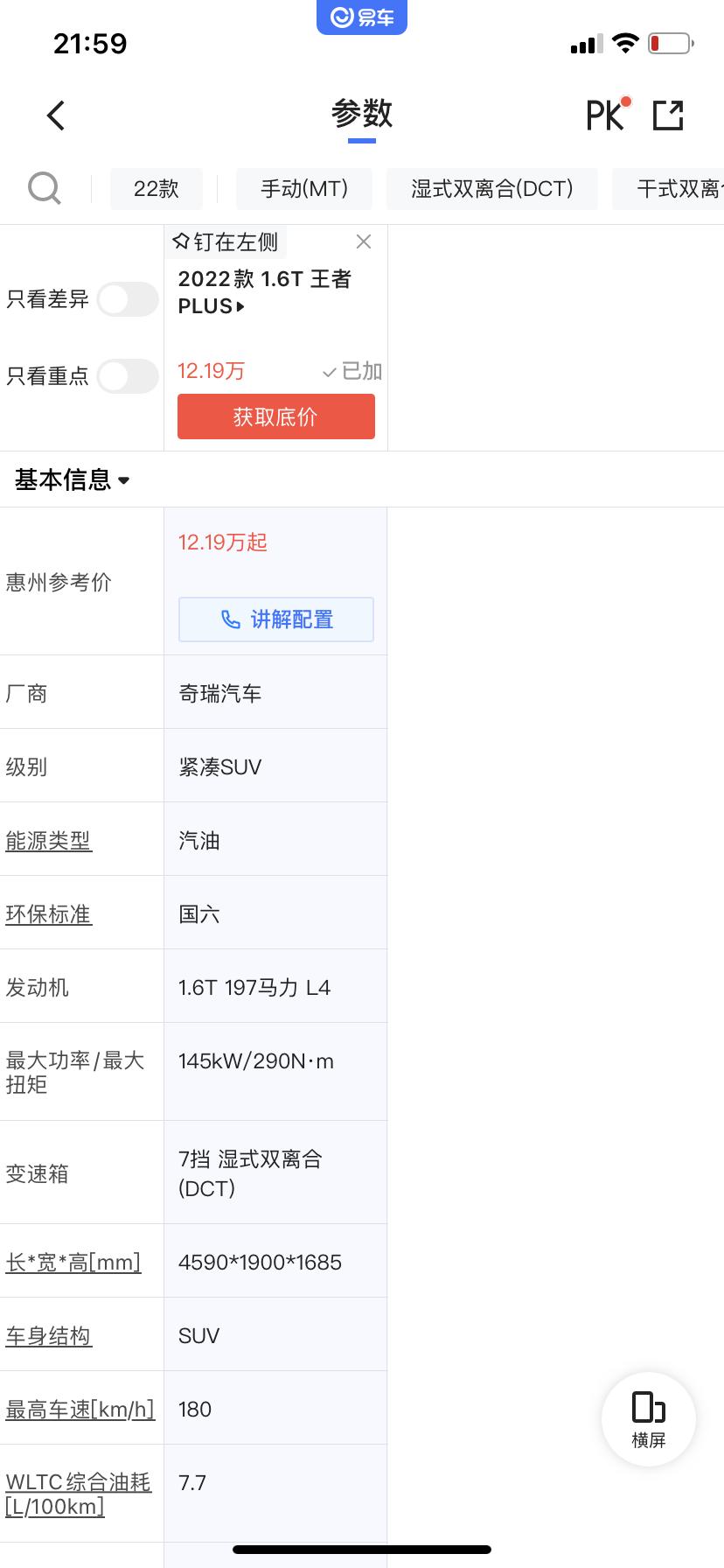724x1568 pixels.
Task: Tap the 最大功率/最大扭矩 row label
Action: tap(75, 1072)
